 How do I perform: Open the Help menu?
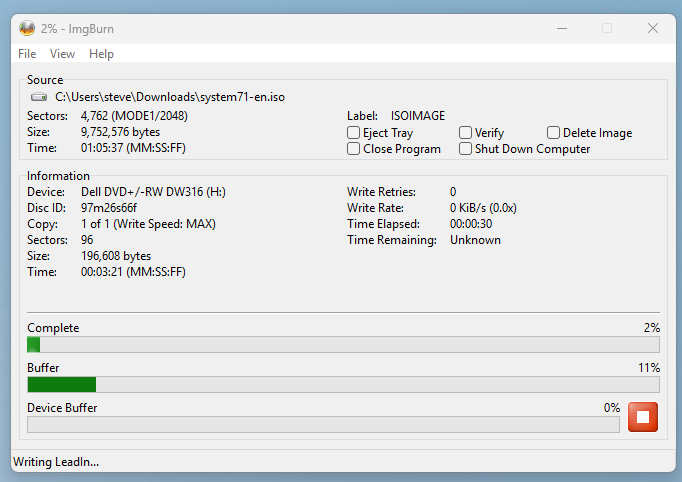click(101, 54)
